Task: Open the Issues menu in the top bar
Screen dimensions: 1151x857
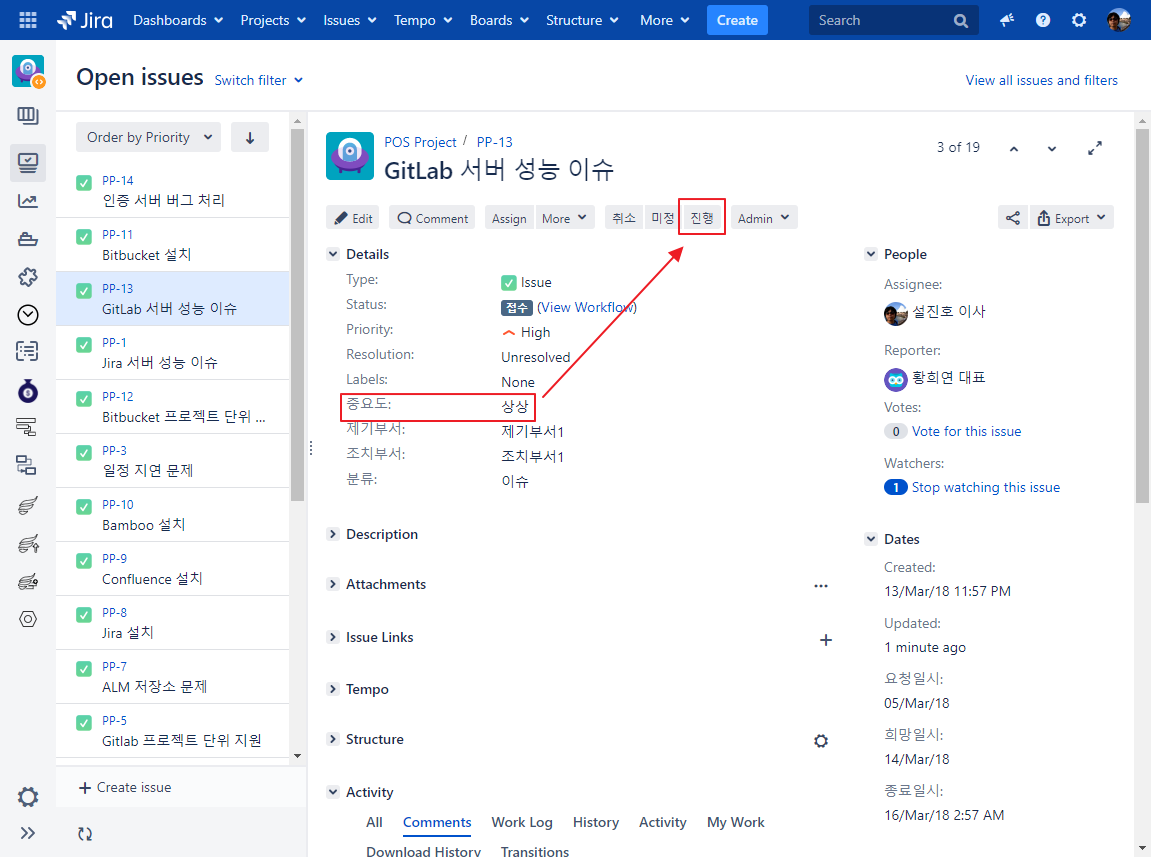Action: pos(349,20)
